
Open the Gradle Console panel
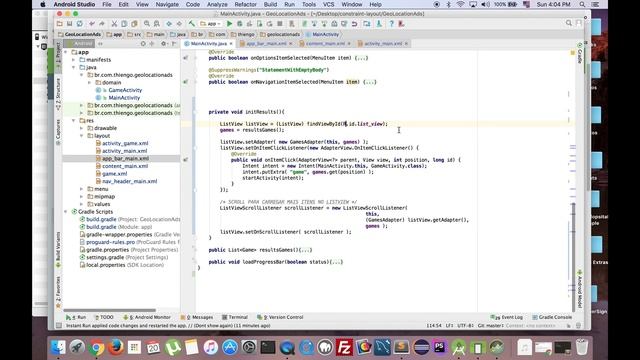tap(552, 317)
